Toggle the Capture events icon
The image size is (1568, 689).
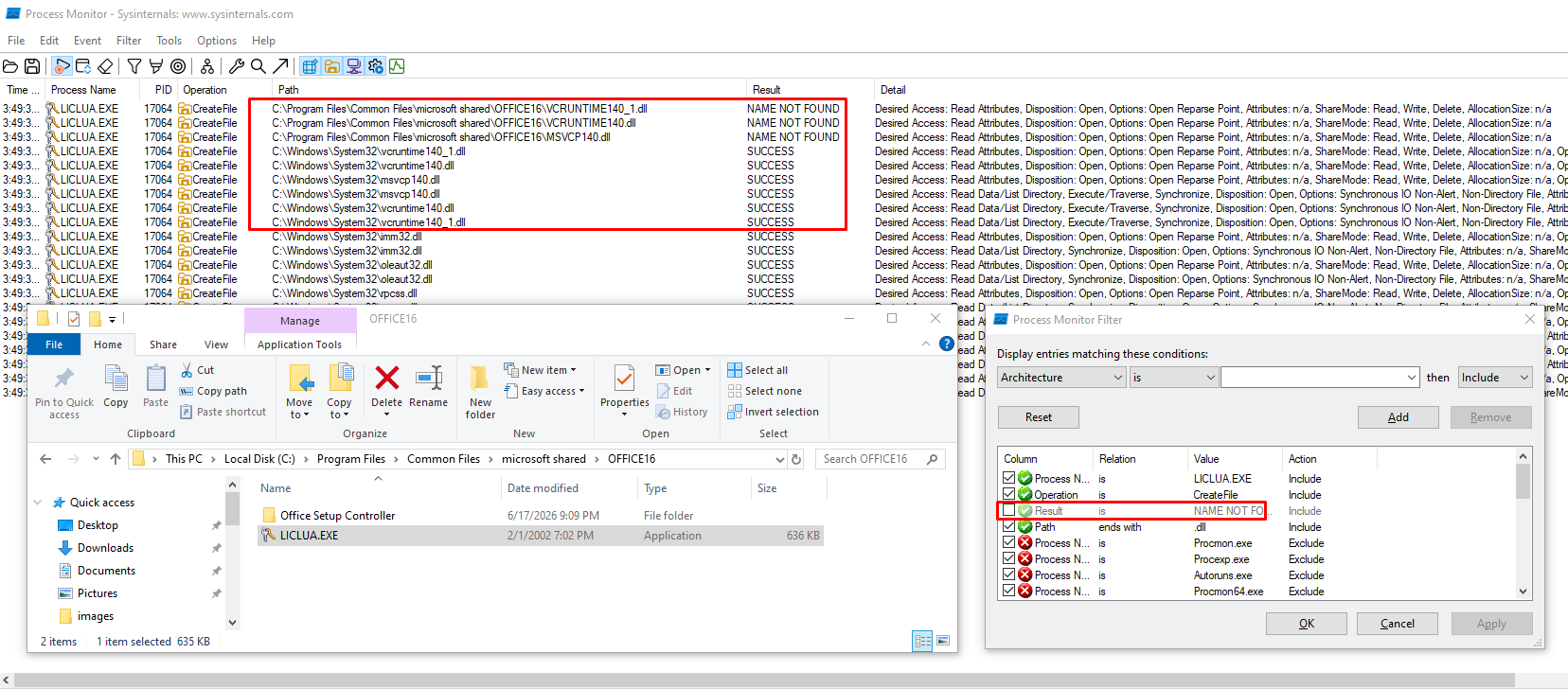[62, 66]
